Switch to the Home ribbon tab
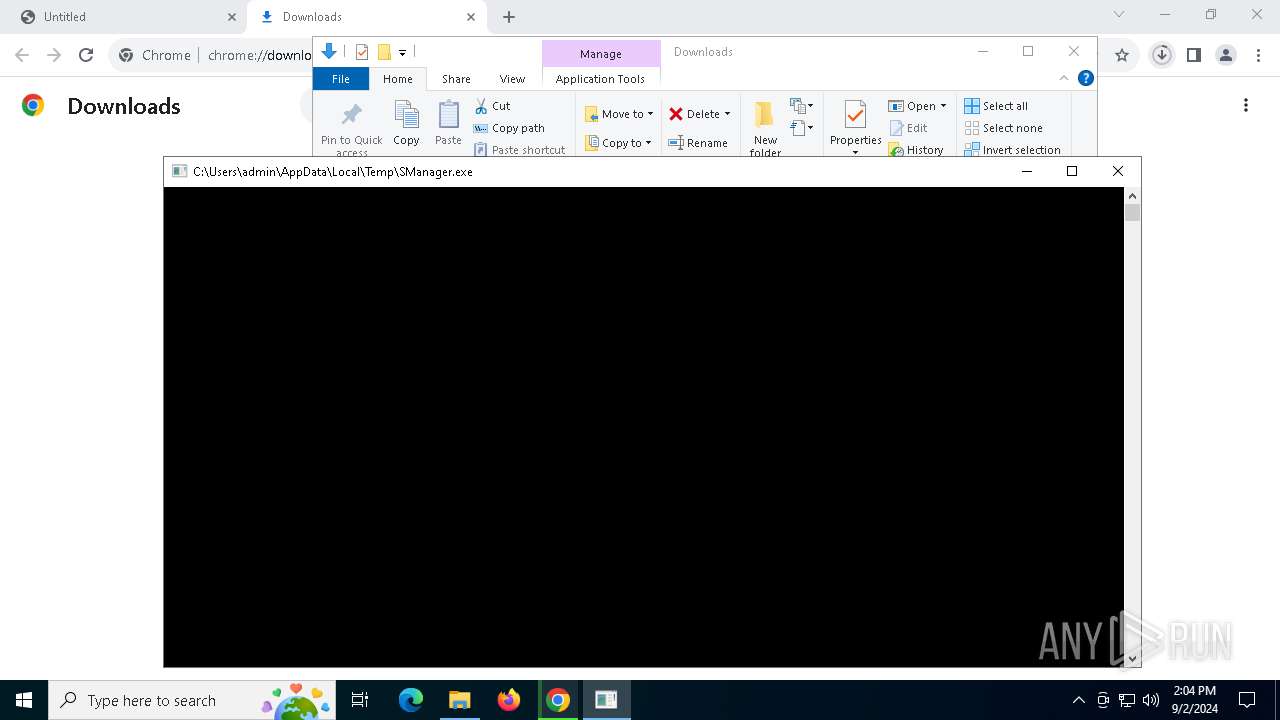Screen dimensions: 1280x720 tap(398, 79)
